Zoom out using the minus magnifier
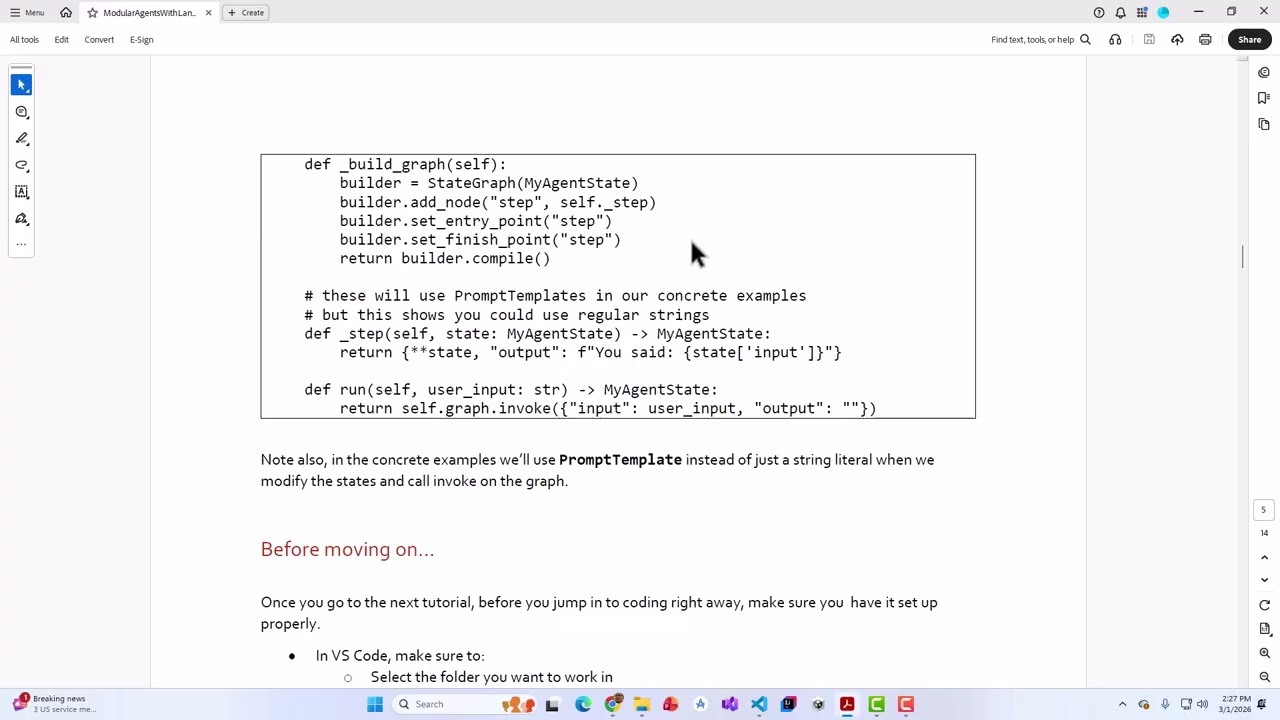The width and height of the screenshot is (1280, 720). (x=1264, y=677)
